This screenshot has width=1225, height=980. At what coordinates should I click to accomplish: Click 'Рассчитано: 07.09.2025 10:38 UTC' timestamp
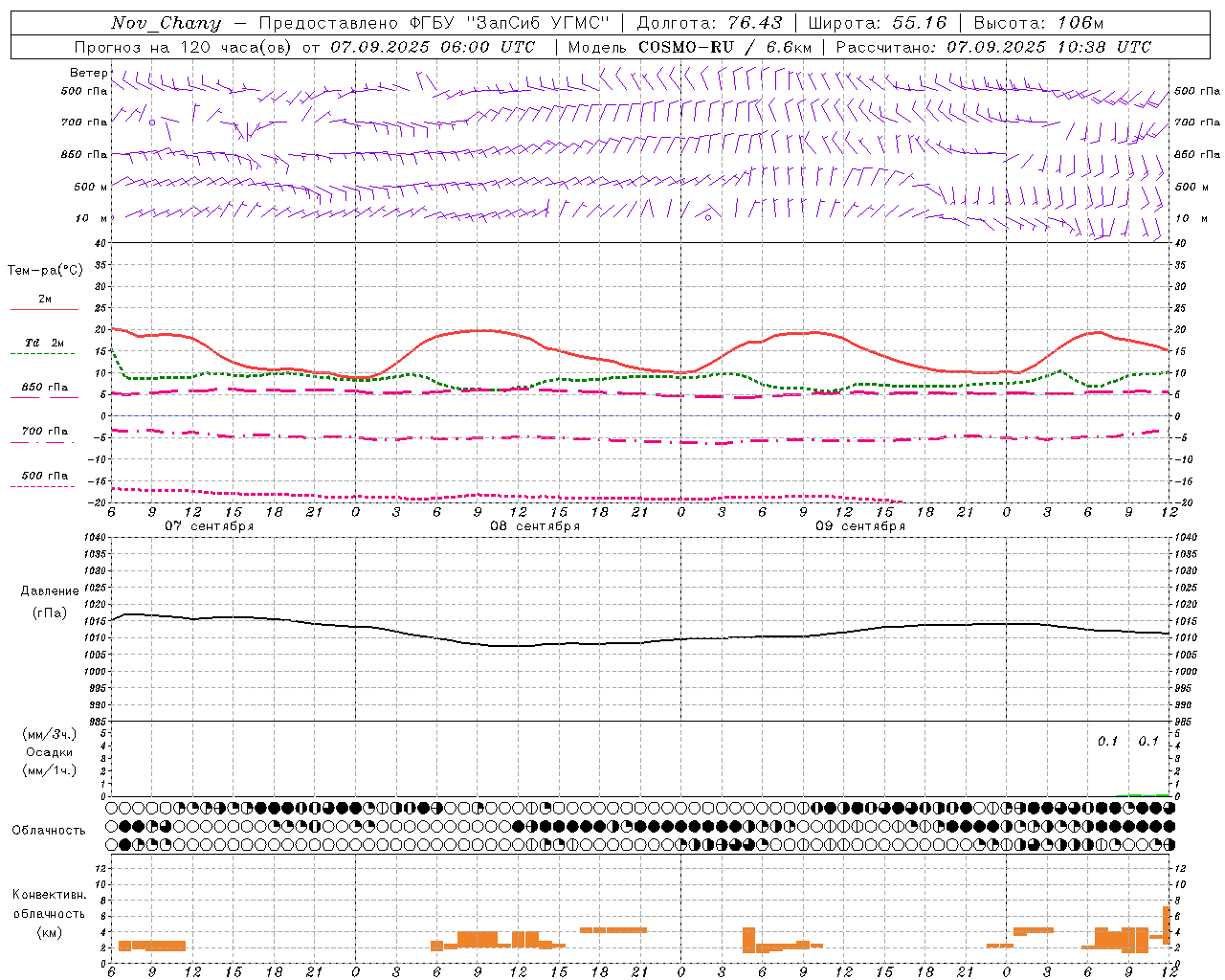pos(993,47)
